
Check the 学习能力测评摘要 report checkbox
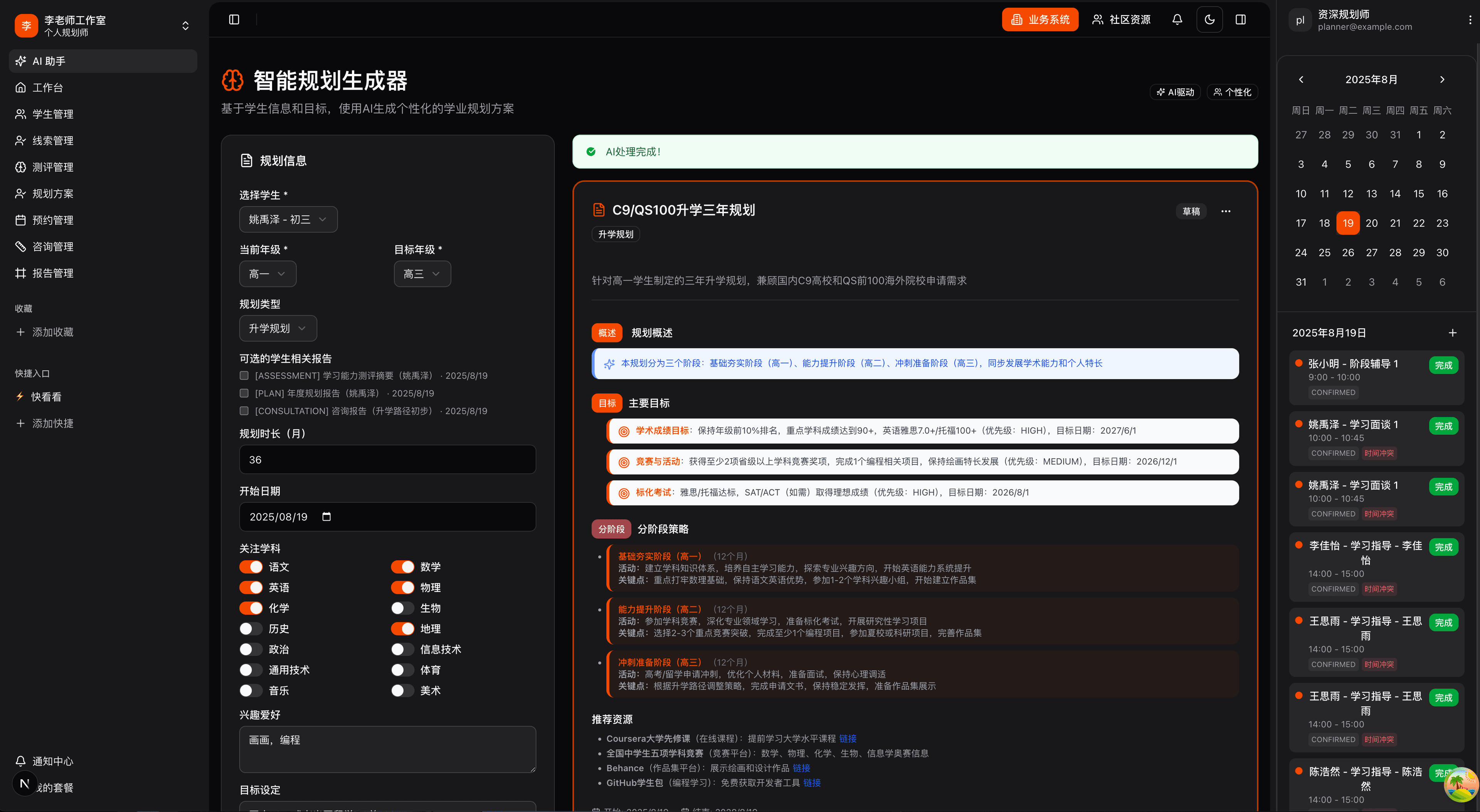[244, 375]
